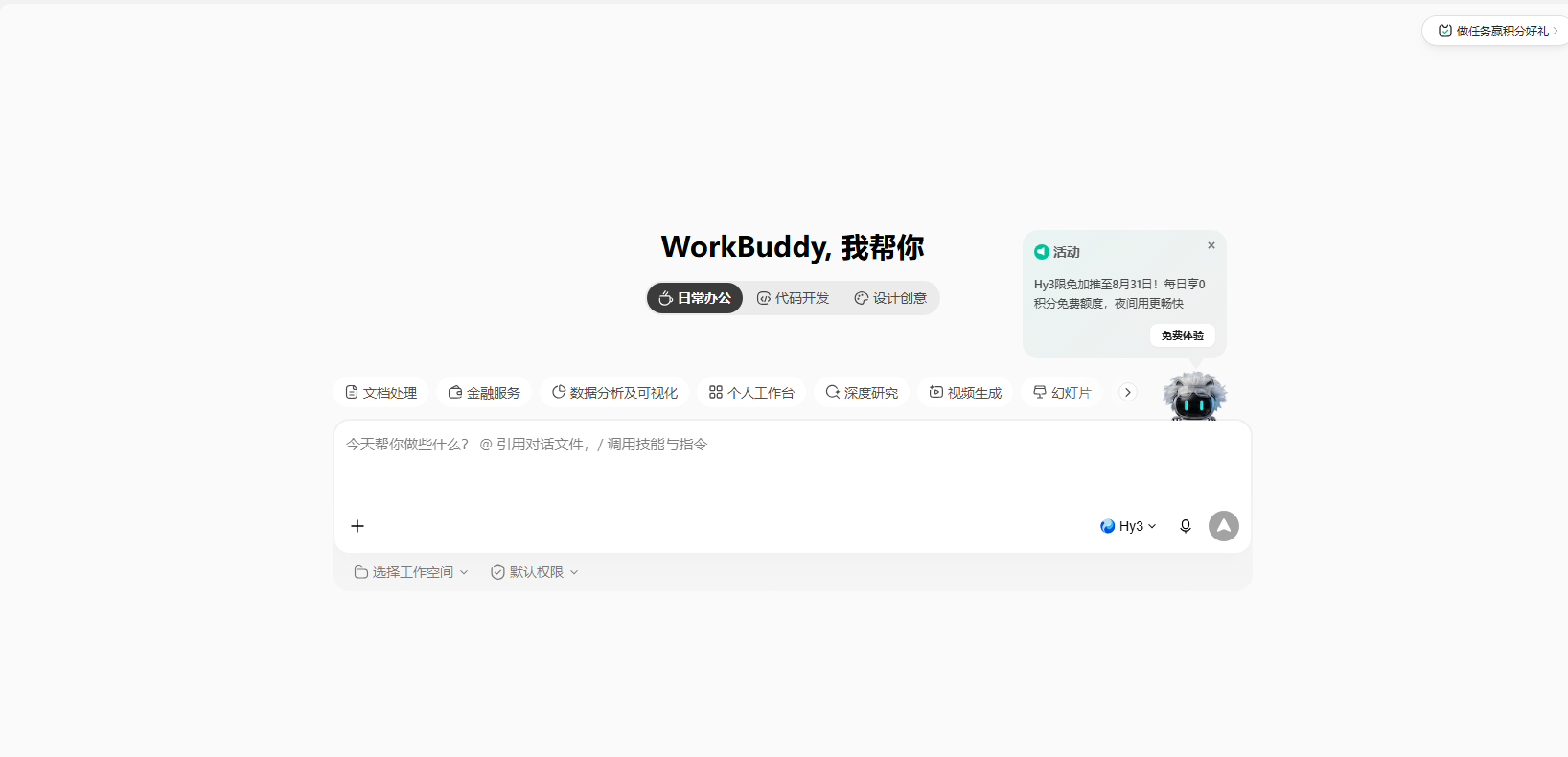
Task: Switch to the 设计创意 tab
Action: [890, 298]
